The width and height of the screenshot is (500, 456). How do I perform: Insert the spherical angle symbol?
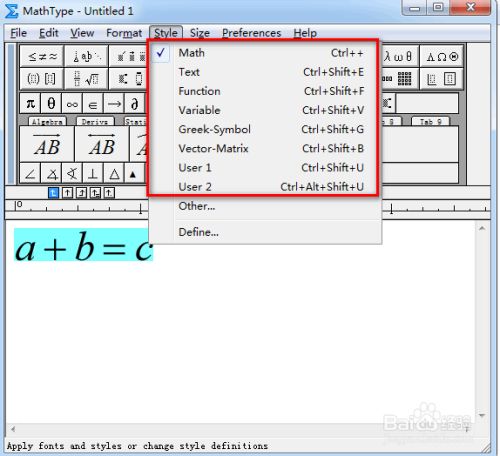tap(72, 173)
